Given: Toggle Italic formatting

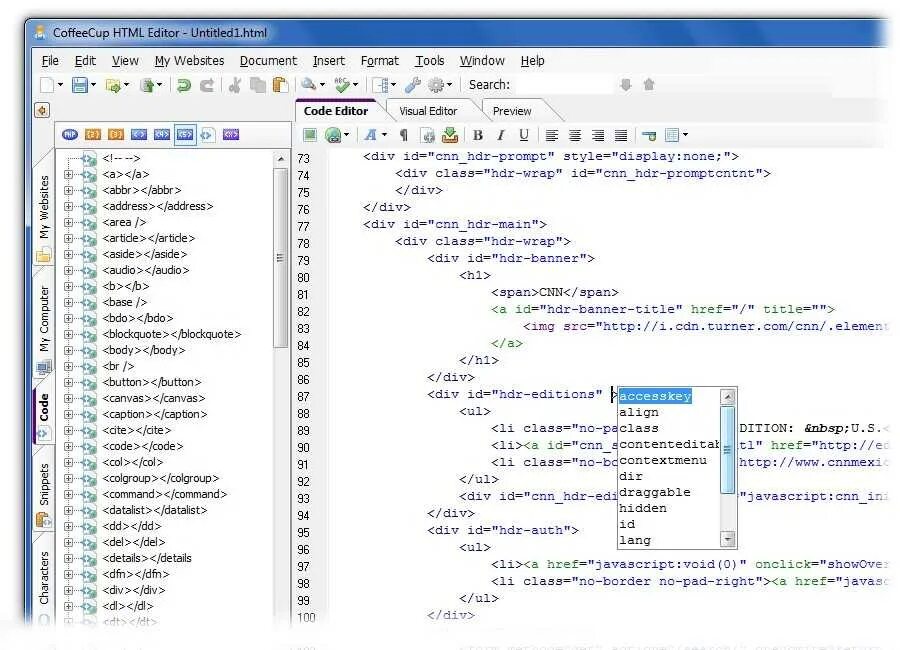Looking at the screenshot, I should click(501, 136).
